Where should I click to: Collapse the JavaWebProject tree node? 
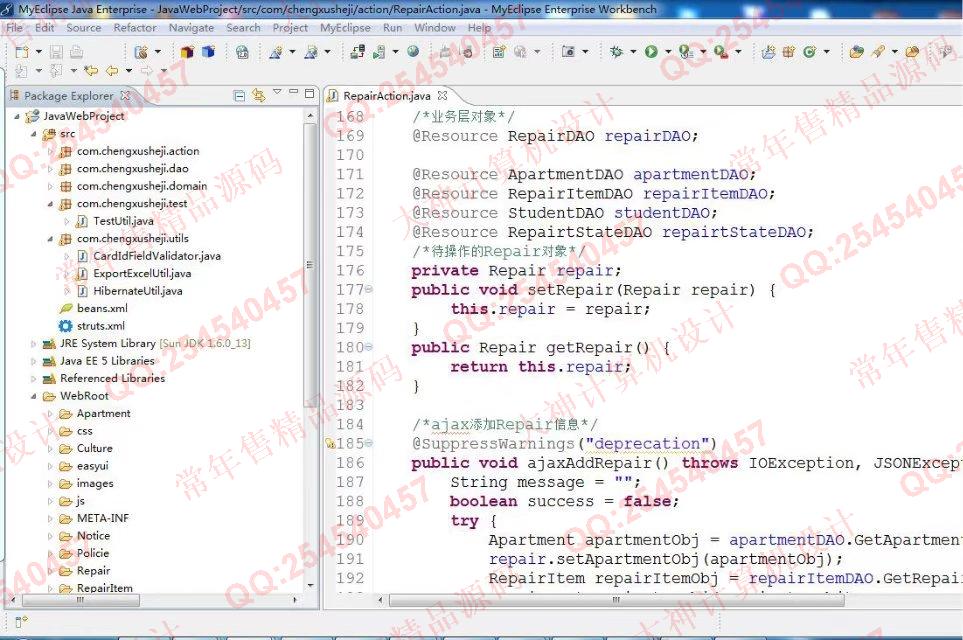click(x=17, y=116)
